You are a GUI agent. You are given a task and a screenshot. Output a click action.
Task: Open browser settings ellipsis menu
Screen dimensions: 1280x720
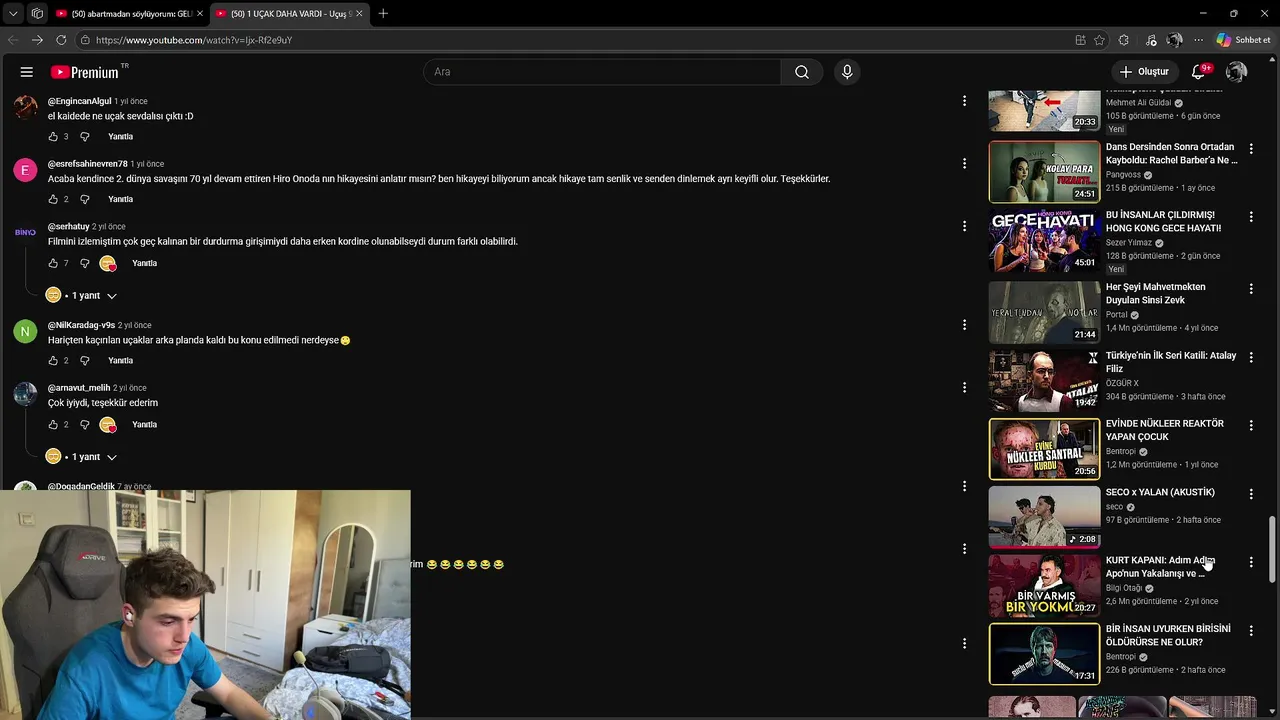pyautogui.click(x=1198, y=40)
